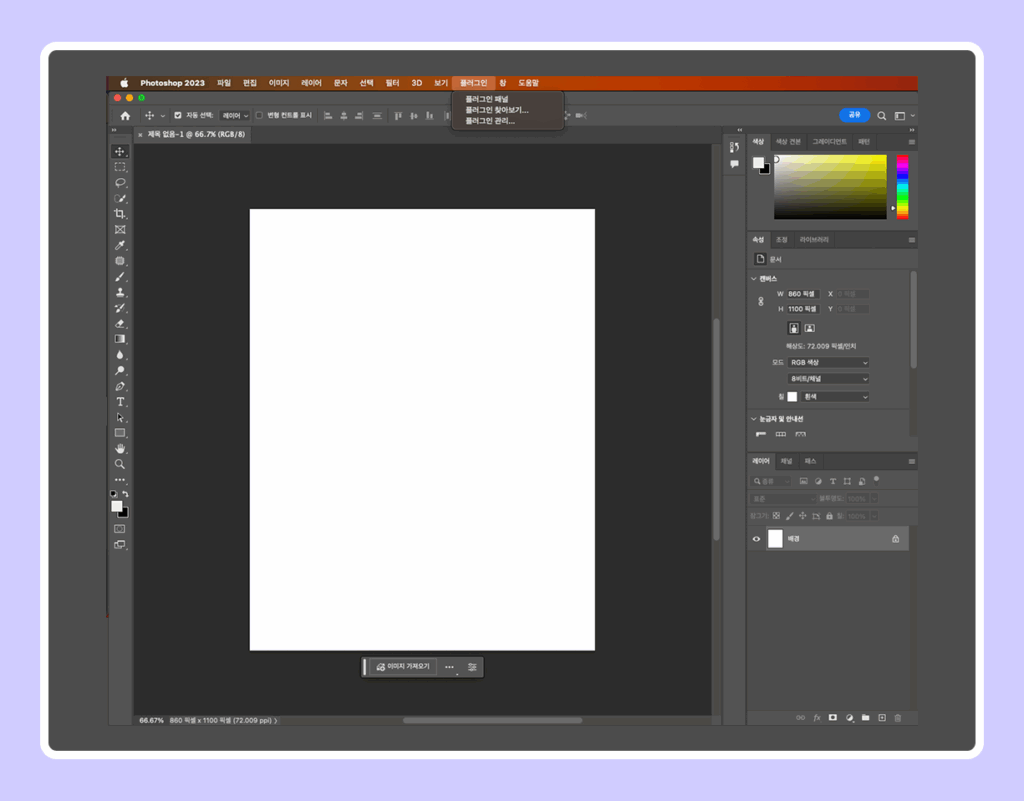Click the canvas width W input field
Image resolution: width=1024 pixels, height=801 pixels.
(803, 294)
